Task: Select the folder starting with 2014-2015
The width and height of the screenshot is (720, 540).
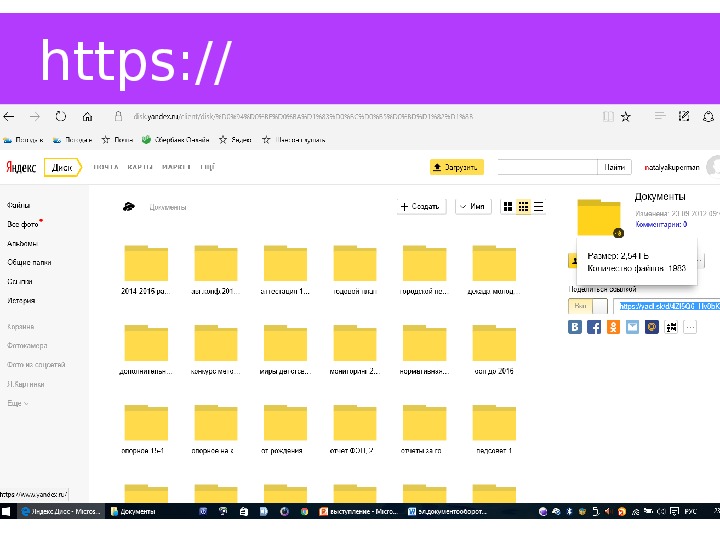Action: pos(146,270)
